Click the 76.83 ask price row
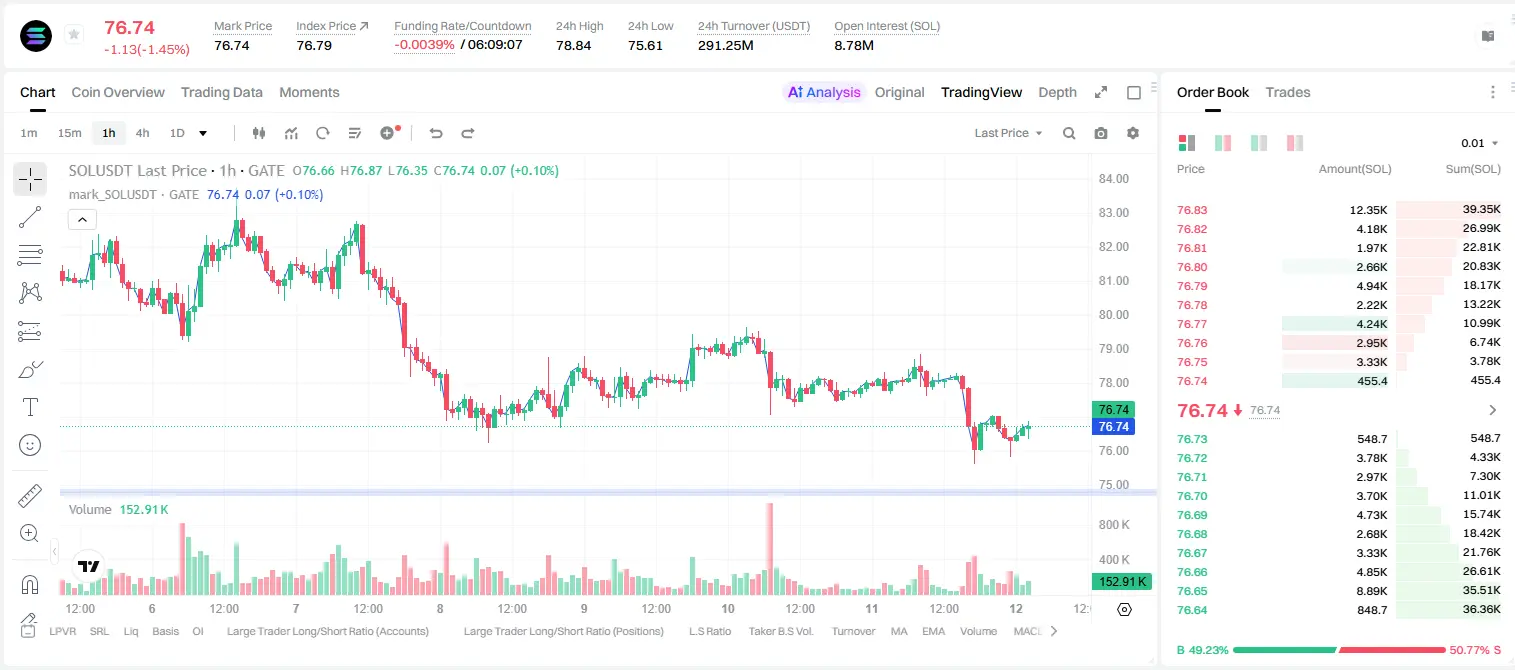The height and width of the screenshot is (670, 1515). tap(1339, 210)
